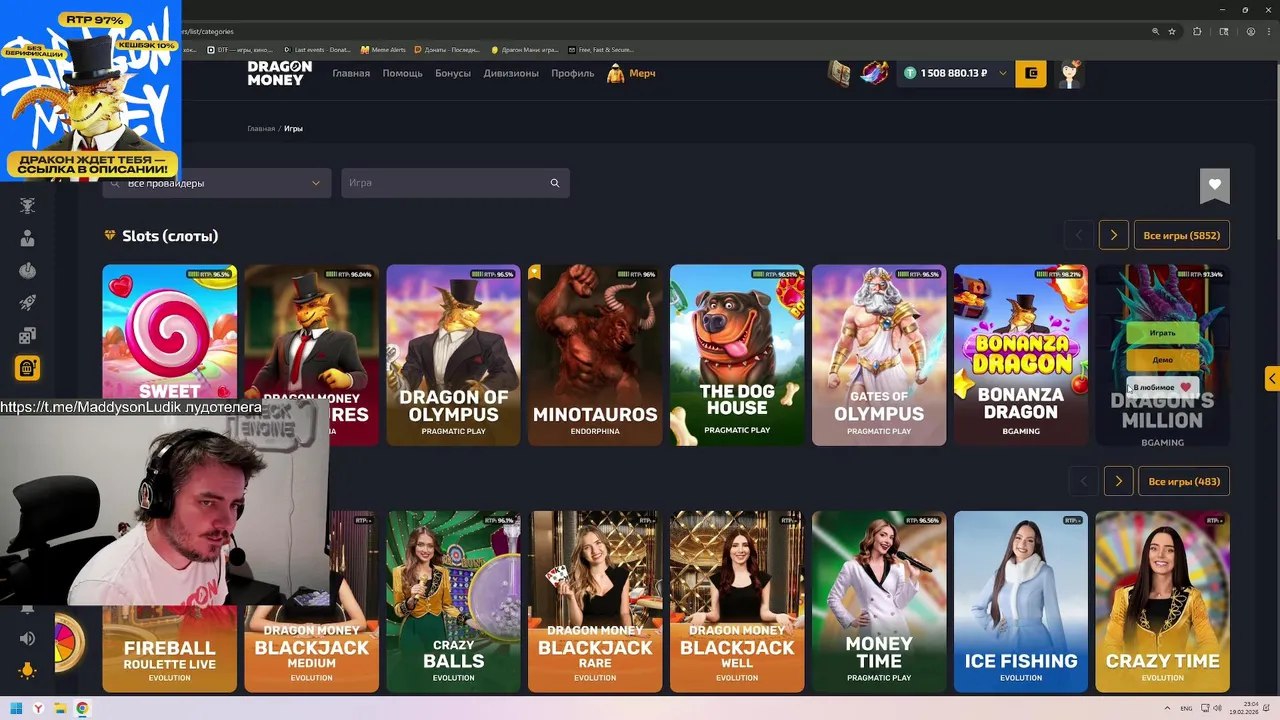Open the 'Мерч' menu item

[631, 73]
